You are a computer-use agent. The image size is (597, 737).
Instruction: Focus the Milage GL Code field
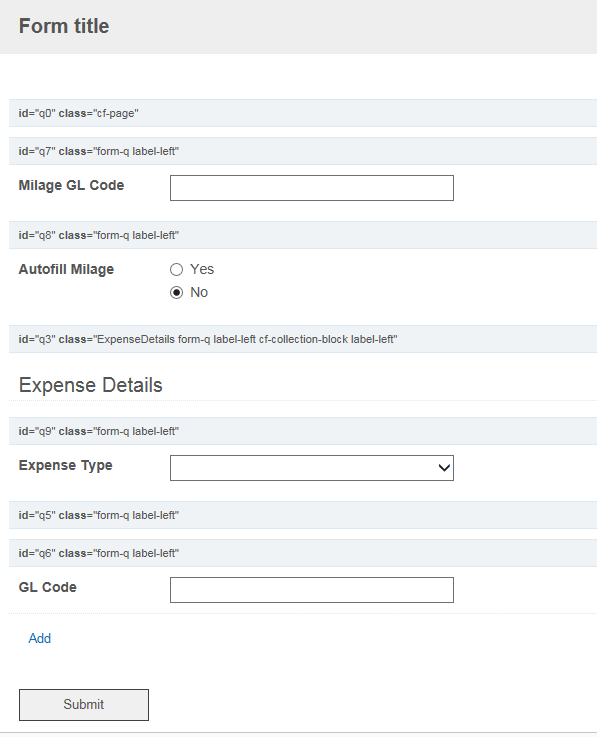point(312,188)
